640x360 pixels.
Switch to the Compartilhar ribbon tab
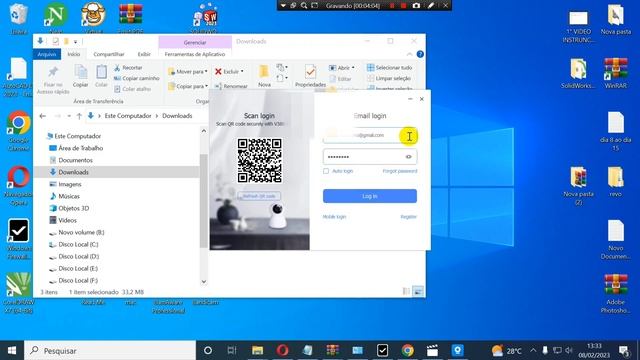[109, 54]
